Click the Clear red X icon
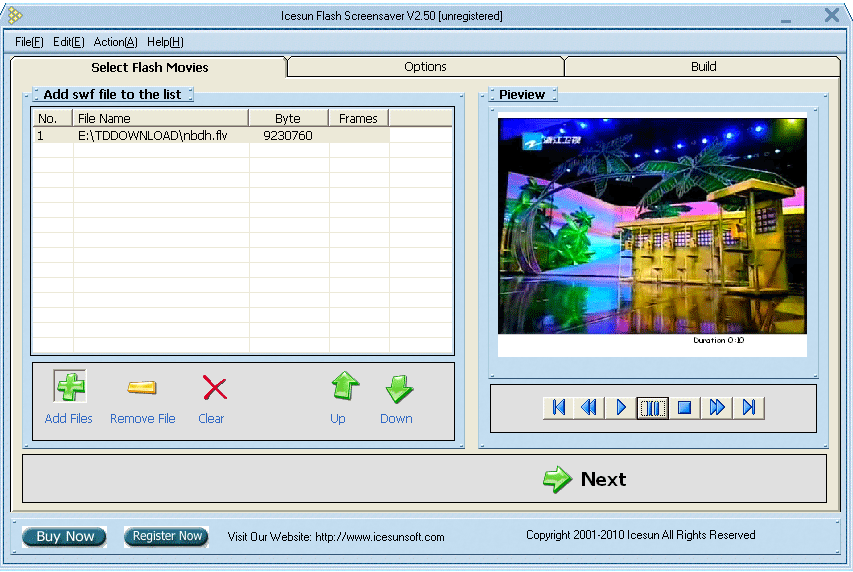Viewport: 853px width, 572px height. pyautogui.click(x=214, y=388)
